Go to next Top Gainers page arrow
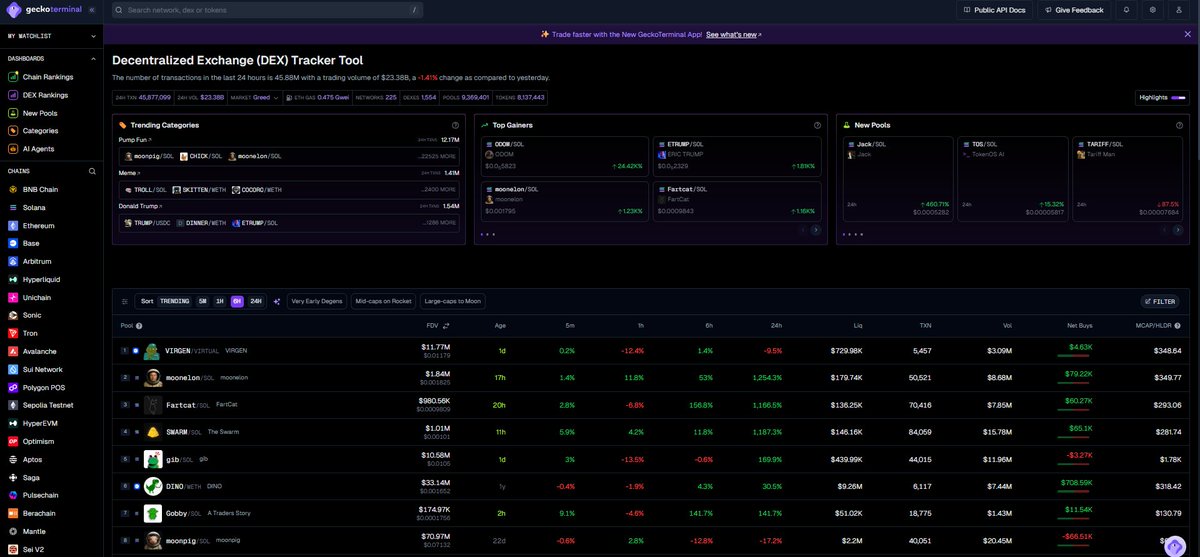This screenshot has width=1200, height=557. (815, 230)
